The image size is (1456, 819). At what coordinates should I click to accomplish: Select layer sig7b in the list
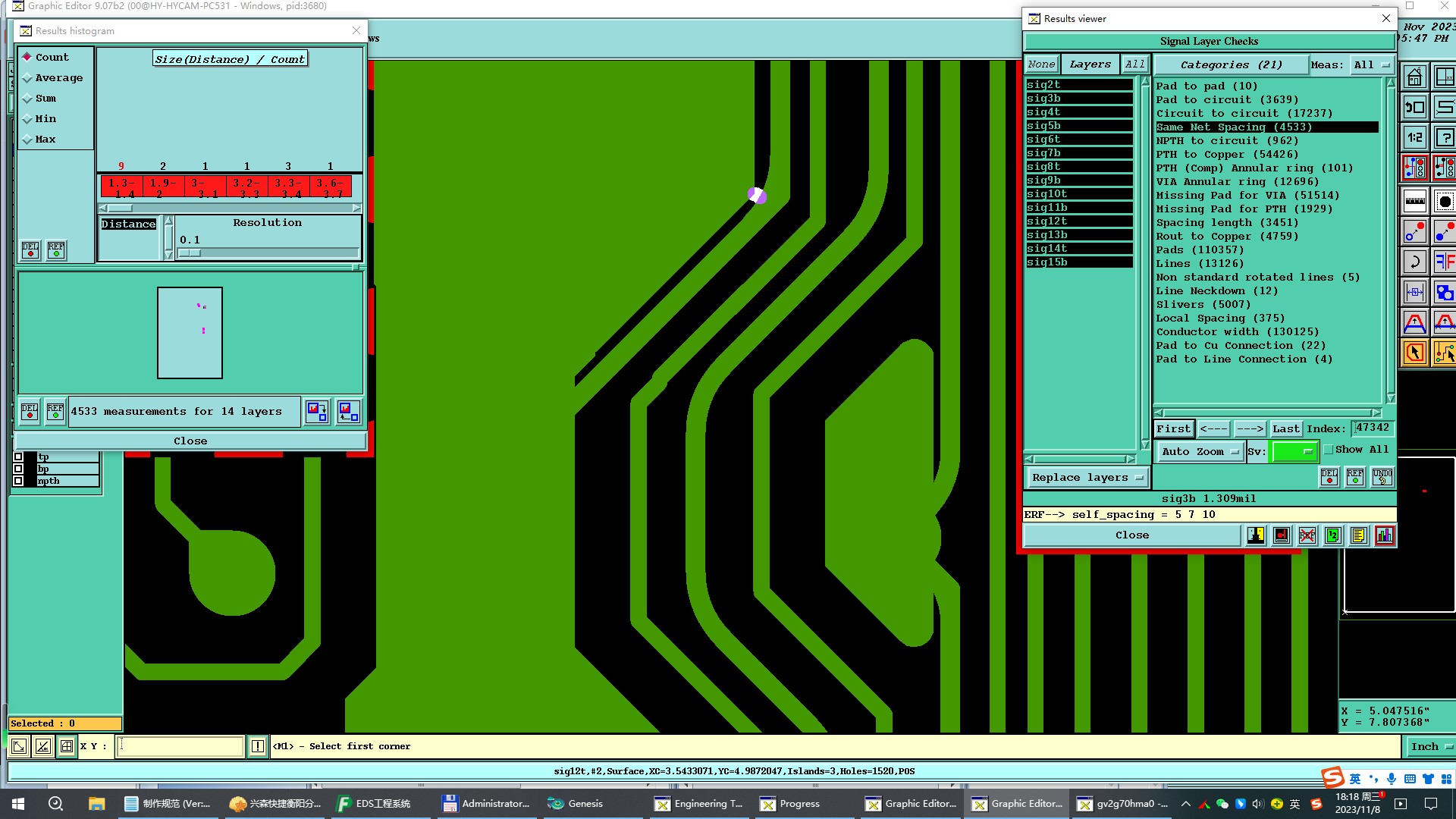1078,153
